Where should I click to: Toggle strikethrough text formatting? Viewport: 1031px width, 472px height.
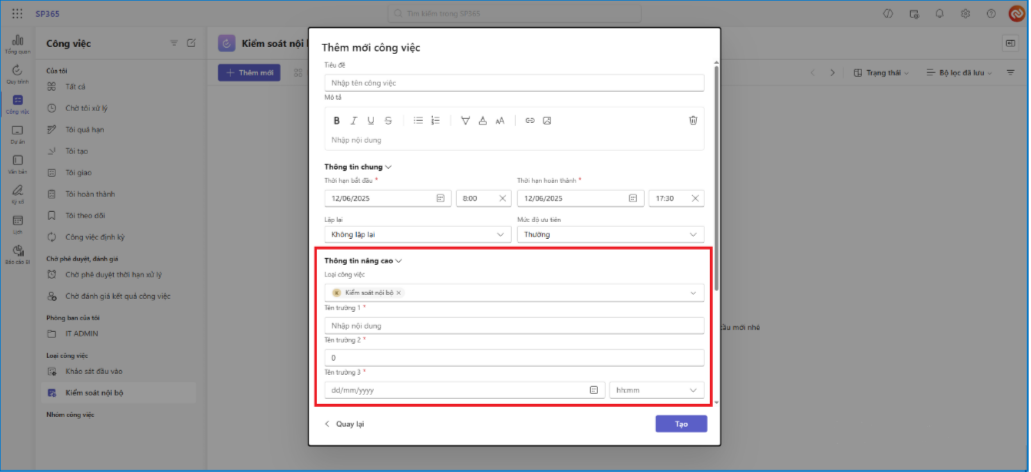[388, 120]
